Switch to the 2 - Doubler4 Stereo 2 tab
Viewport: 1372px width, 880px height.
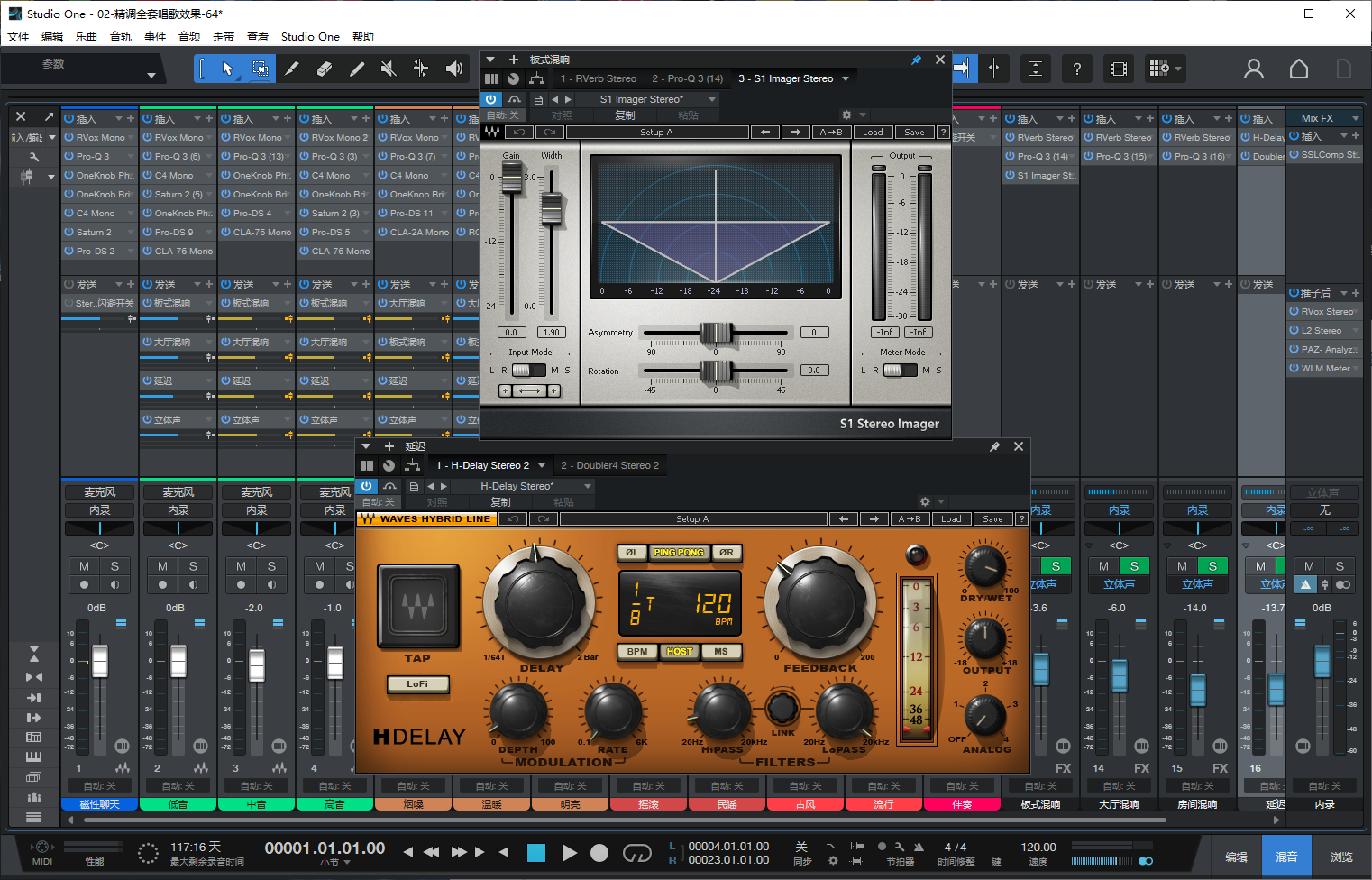coord(609,465)
